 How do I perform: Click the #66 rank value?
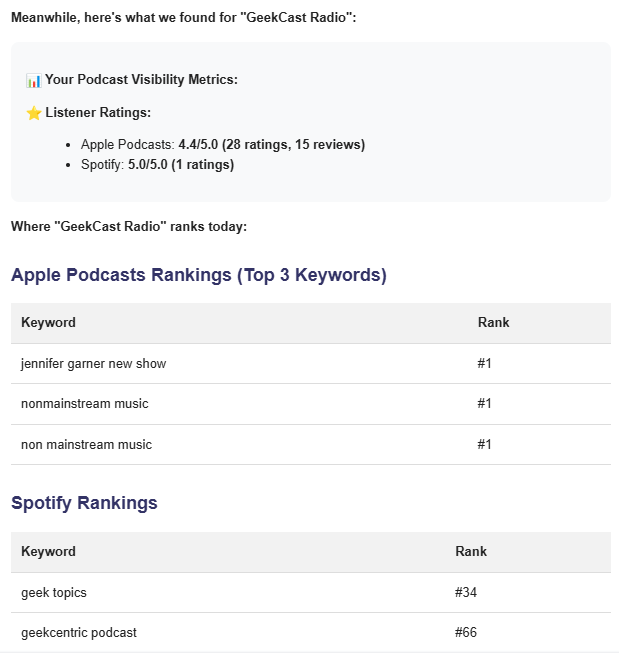(466, 632)
